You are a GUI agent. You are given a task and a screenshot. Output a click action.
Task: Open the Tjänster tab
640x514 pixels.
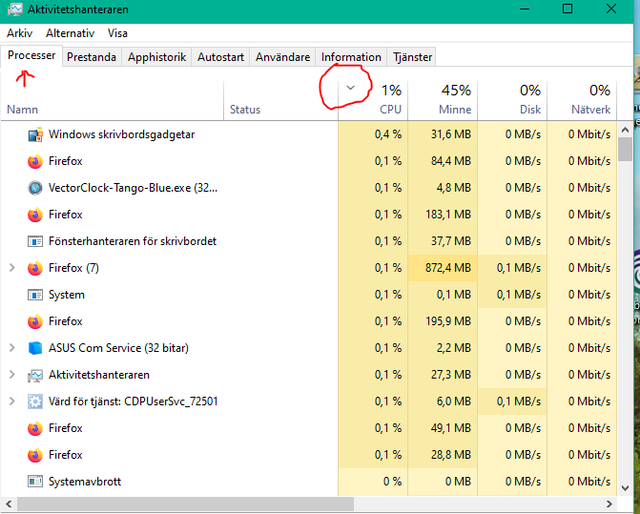412,57
